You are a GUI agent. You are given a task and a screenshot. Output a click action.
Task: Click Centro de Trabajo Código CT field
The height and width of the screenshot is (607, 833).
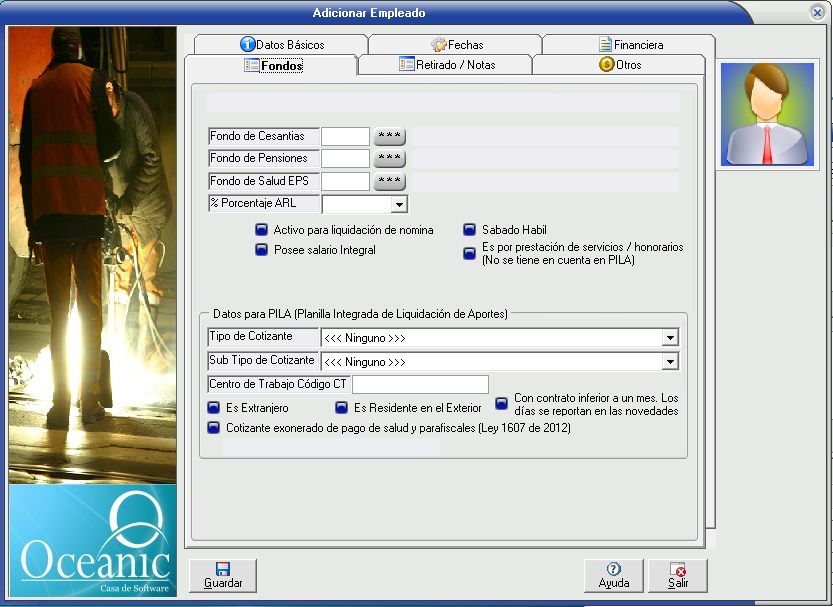click(420, 385)
